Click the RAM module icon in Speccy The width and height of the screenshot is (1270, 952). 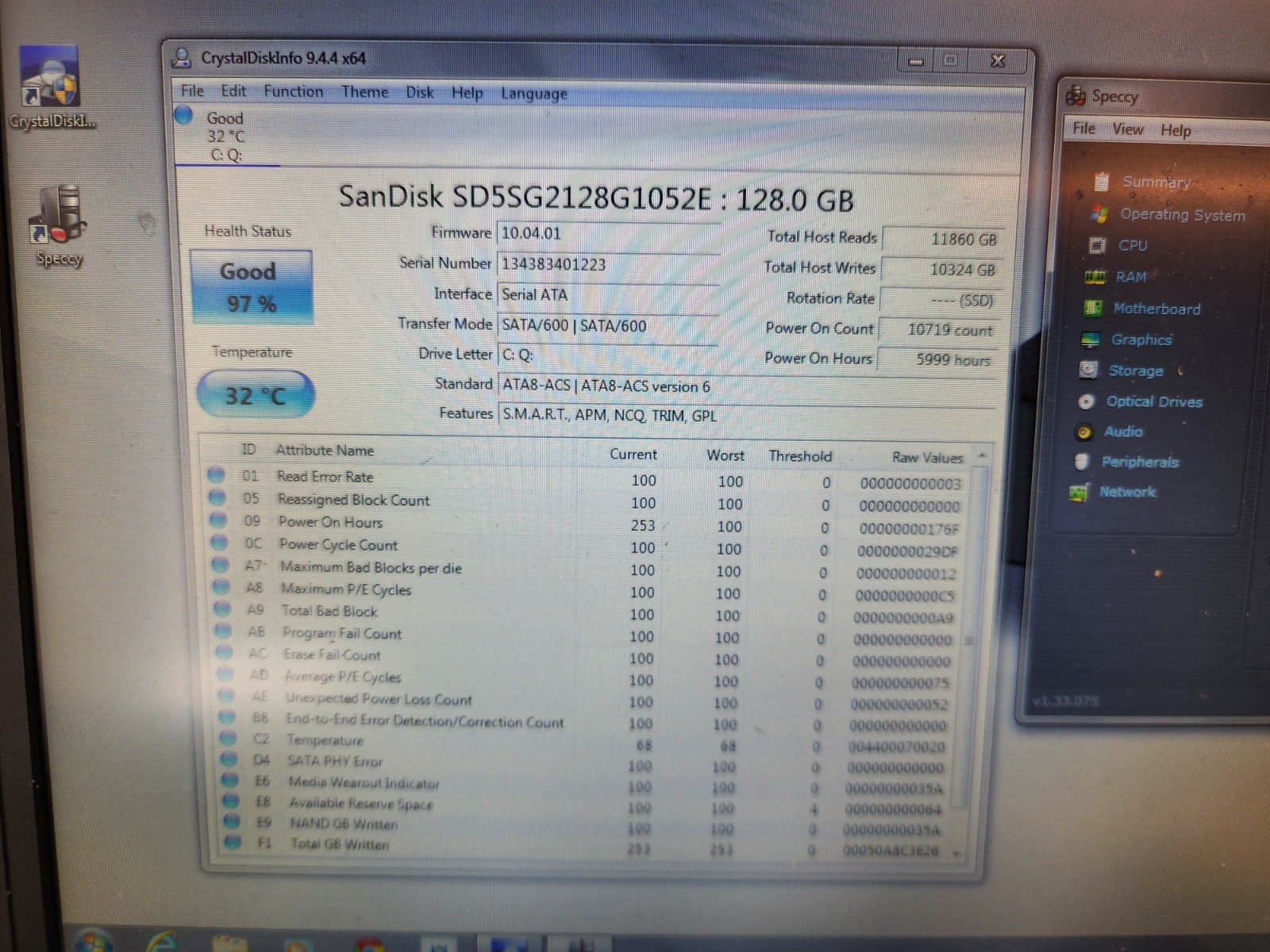(x=1095, y=277)
